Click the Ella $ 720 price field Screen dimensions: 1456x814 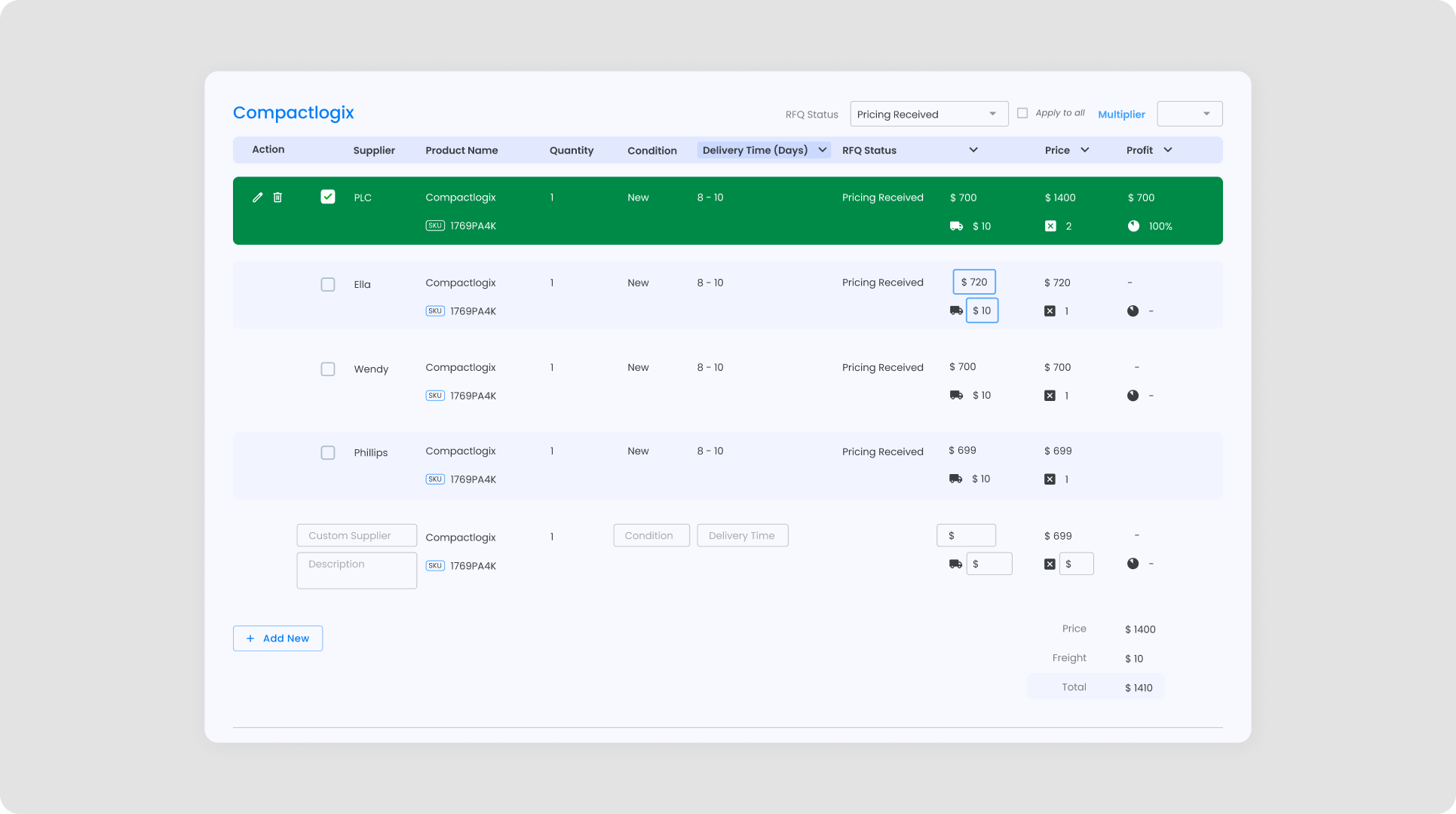pyautogui.click(x=974, y=282)
